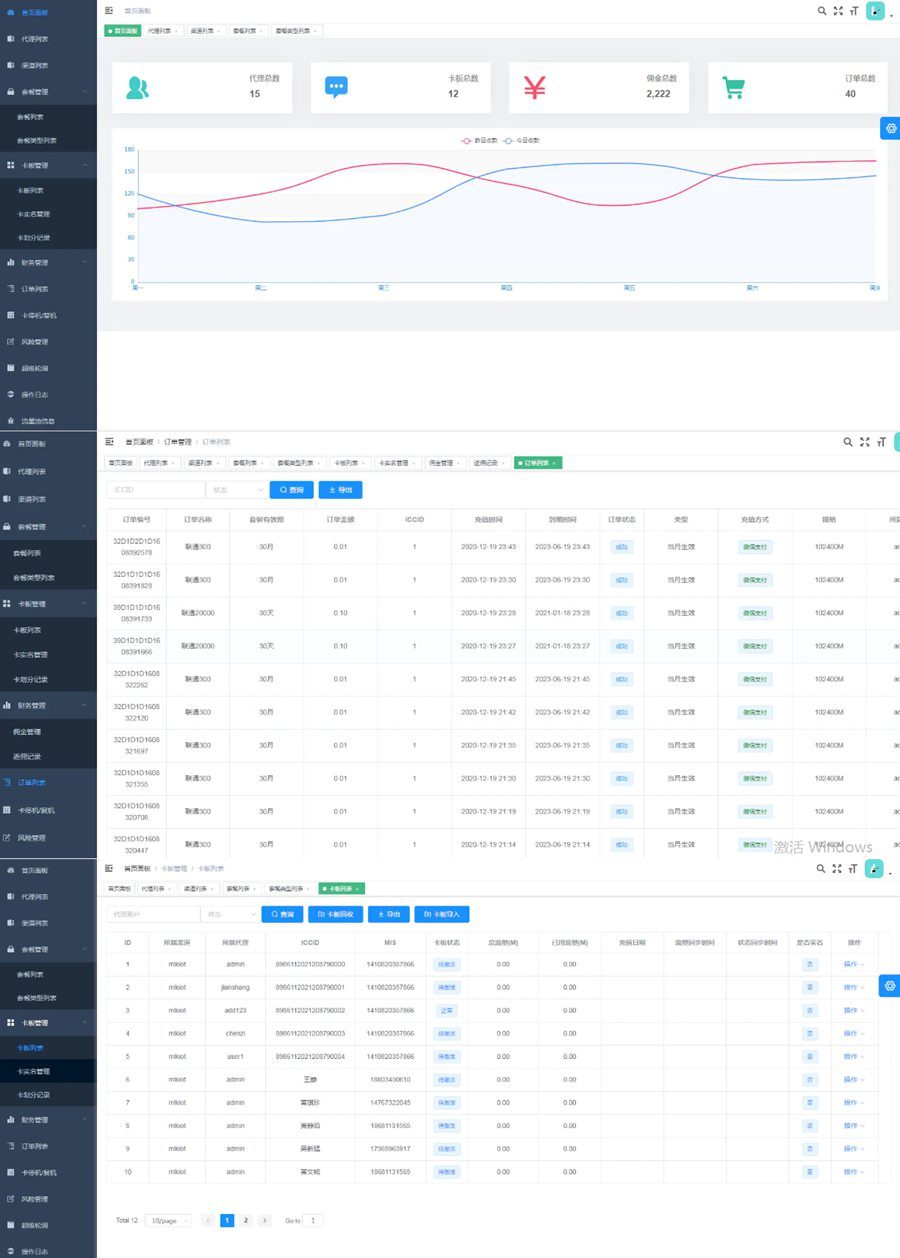Go to page 2 in the pagination

point(246,1220)
